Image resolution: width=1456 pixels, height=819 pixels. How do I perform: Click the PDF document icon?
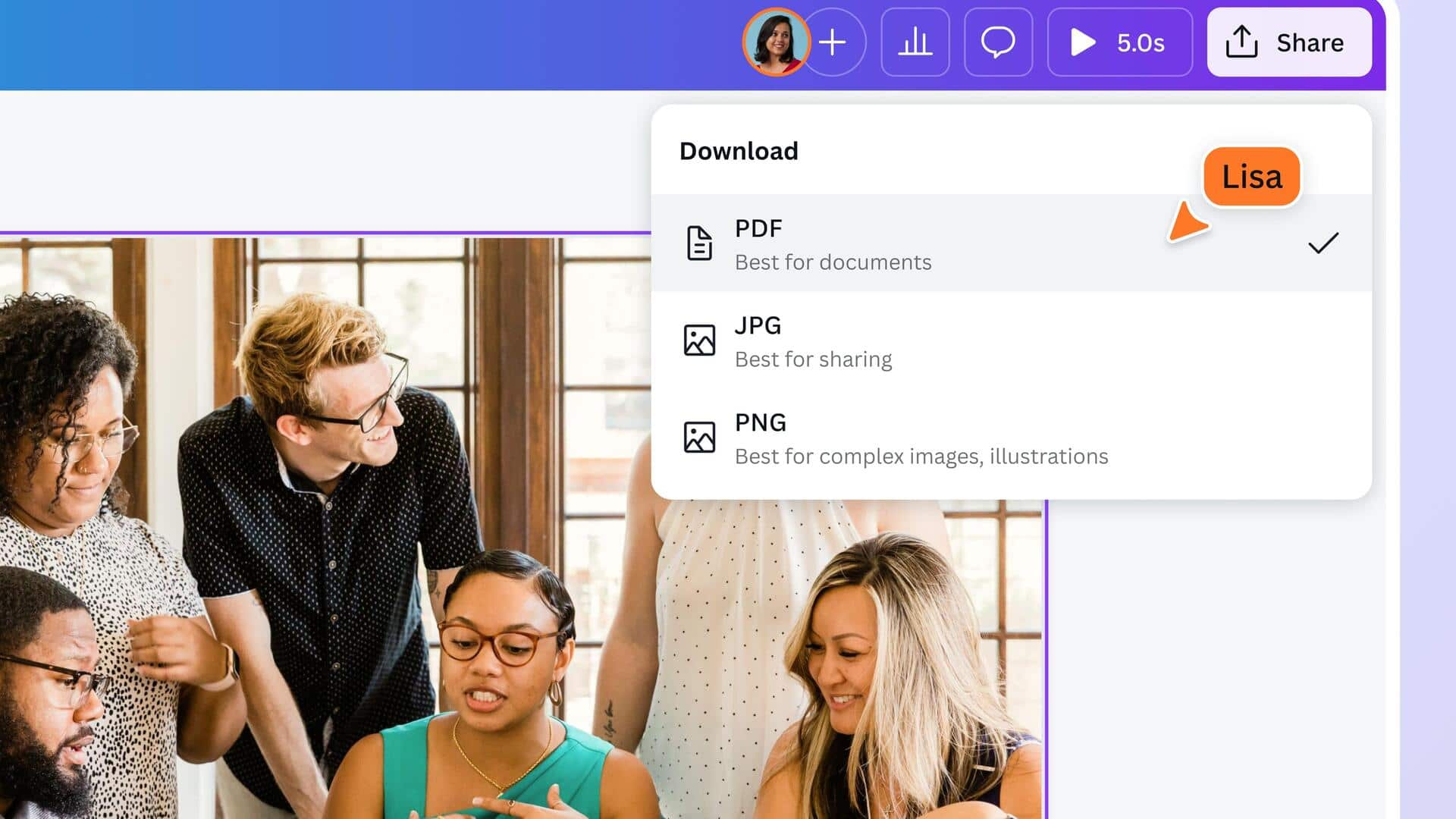pyautogui.click(x=700, y=243)
